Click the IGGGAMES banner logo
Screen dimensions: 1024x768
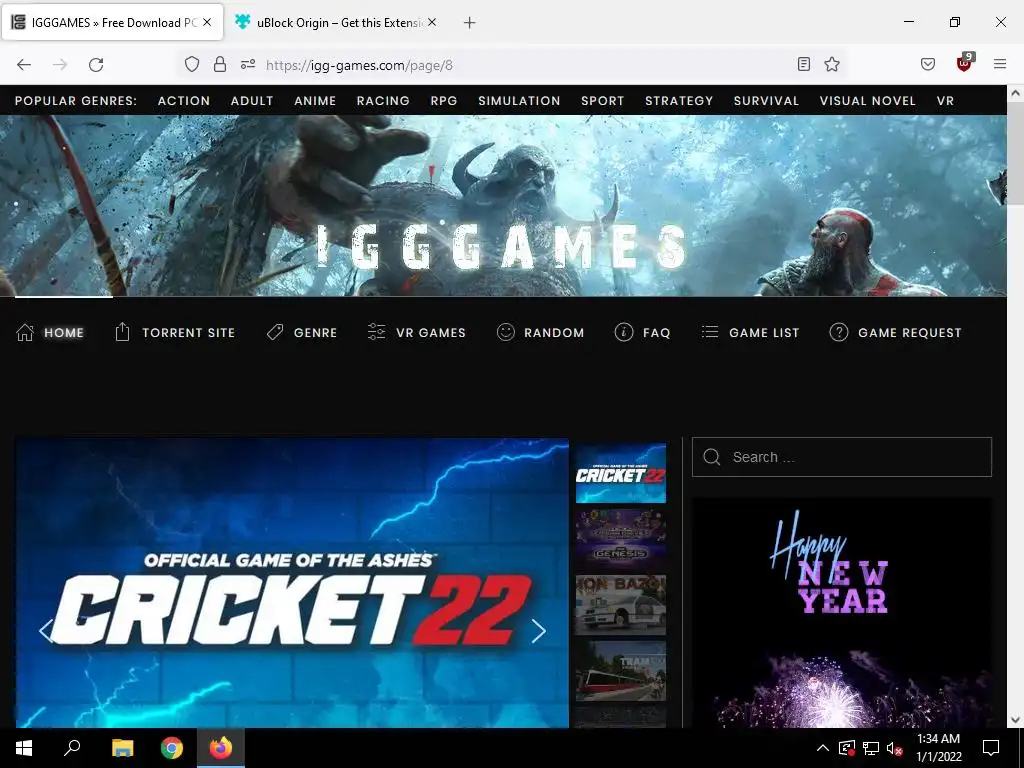click(502, 247)
